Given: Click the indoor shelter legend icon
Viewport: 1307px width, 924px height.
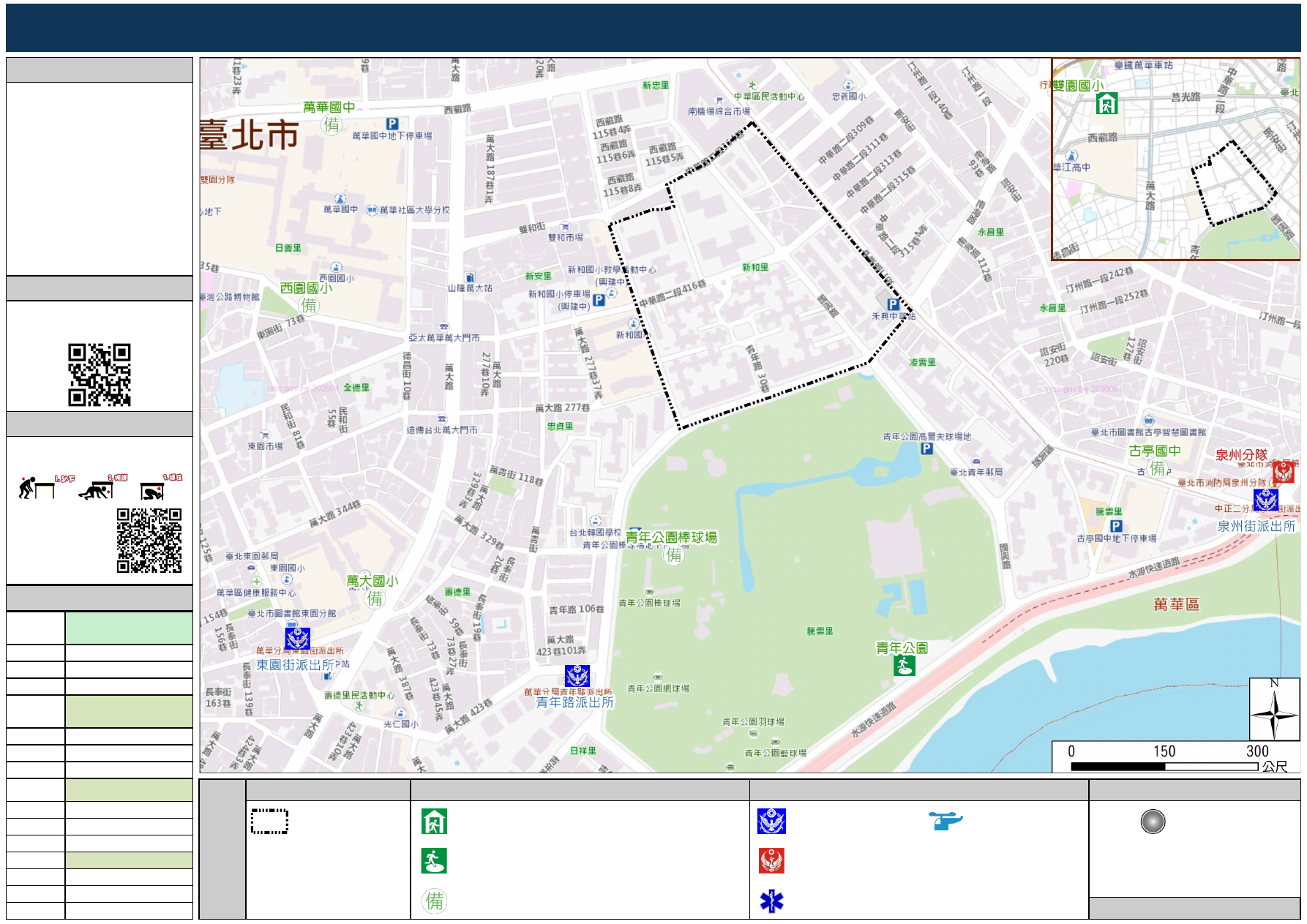Looking at the screenshot, I should pyautogui.click(x=434, y=822).
